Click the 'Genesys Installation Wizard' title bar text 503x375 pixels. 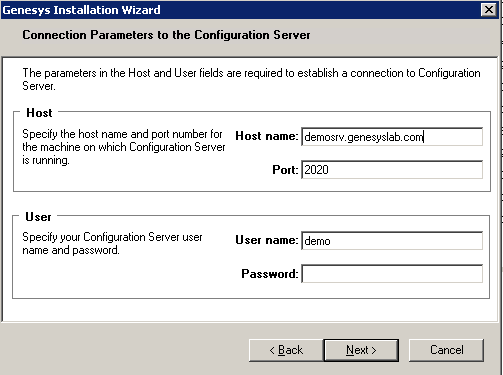81,10
